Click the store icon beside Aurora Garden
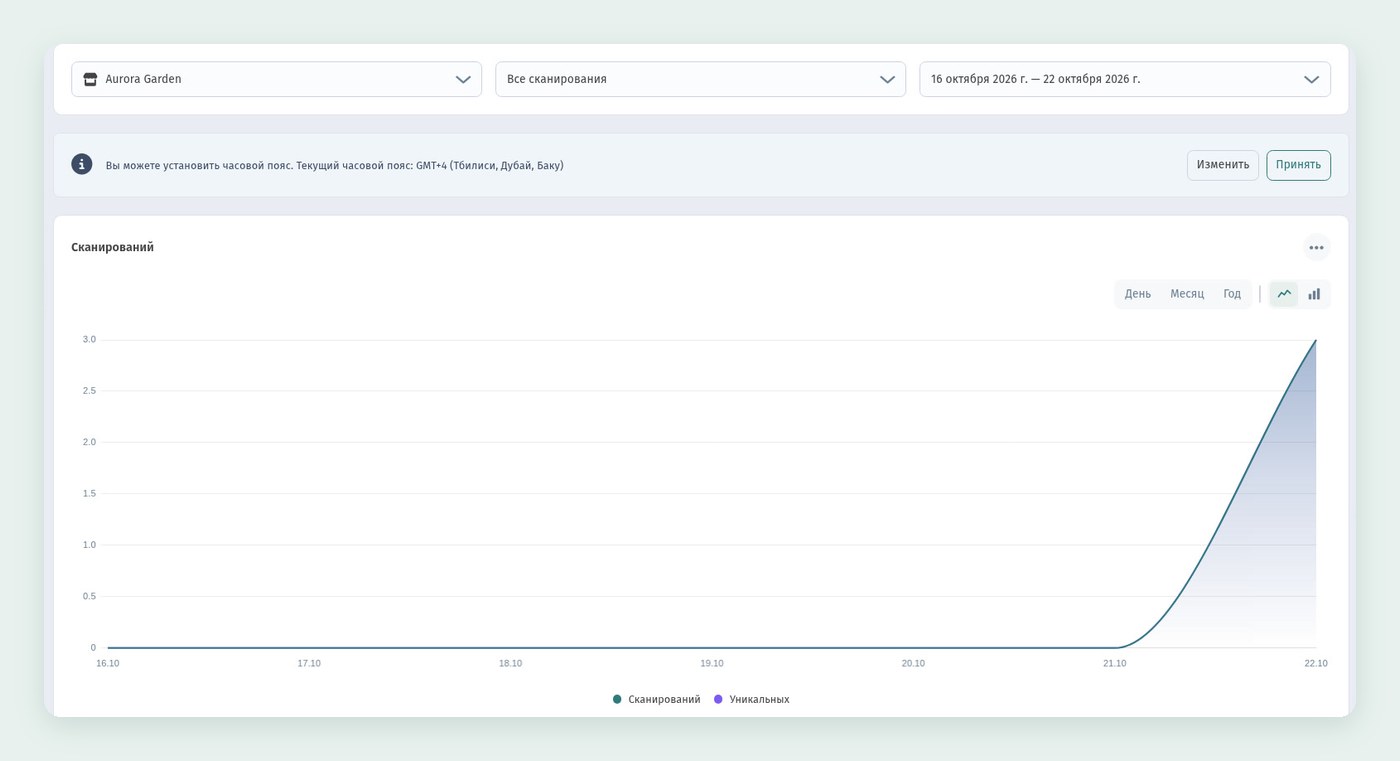1400x761 pixels. pos(90,79)
